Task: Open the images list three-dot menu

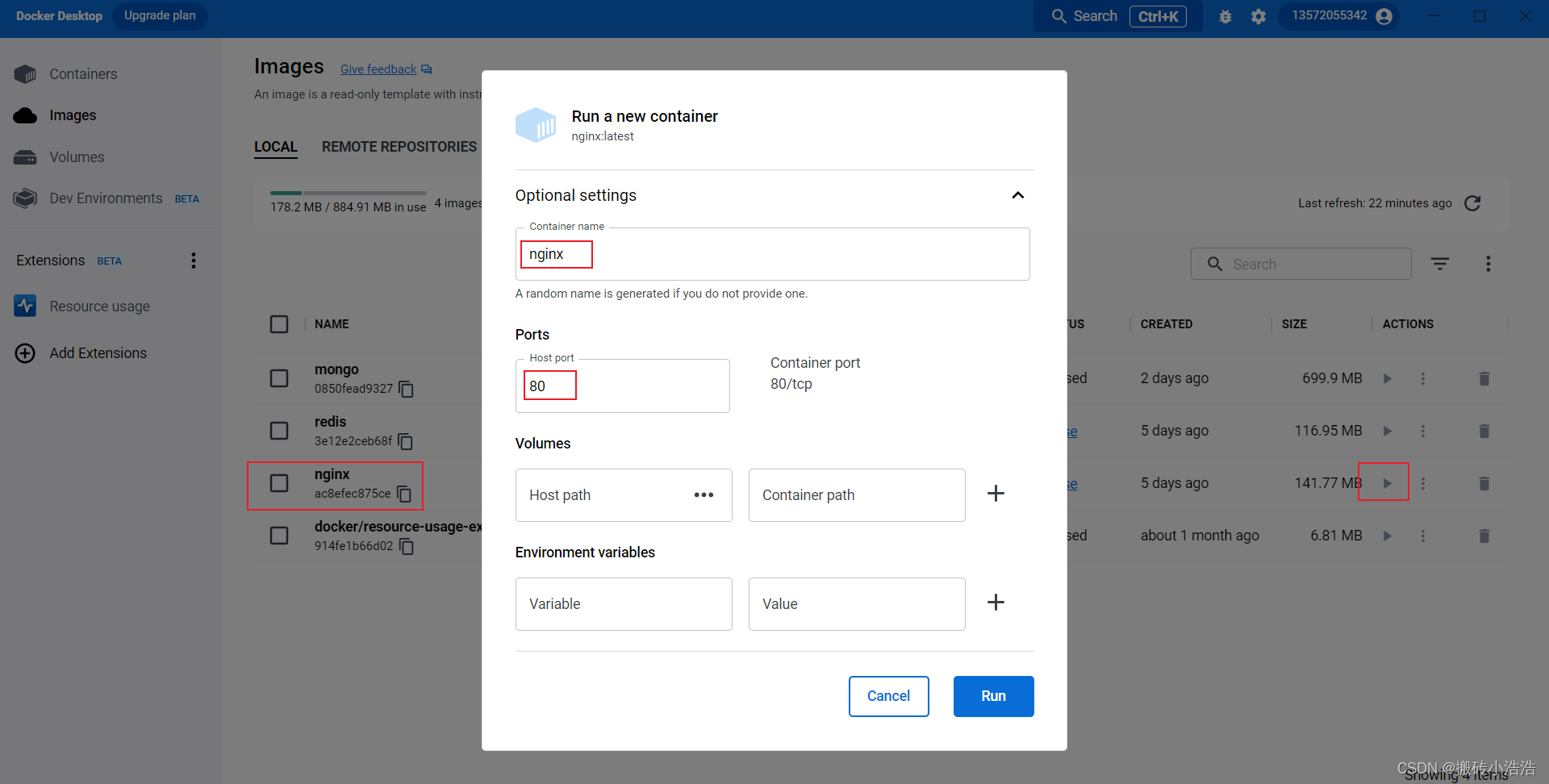Action: pos(1488,264)
